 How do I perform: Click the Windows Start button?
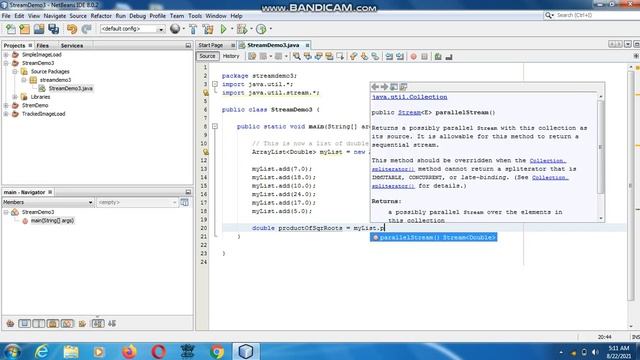coord(12,351)
